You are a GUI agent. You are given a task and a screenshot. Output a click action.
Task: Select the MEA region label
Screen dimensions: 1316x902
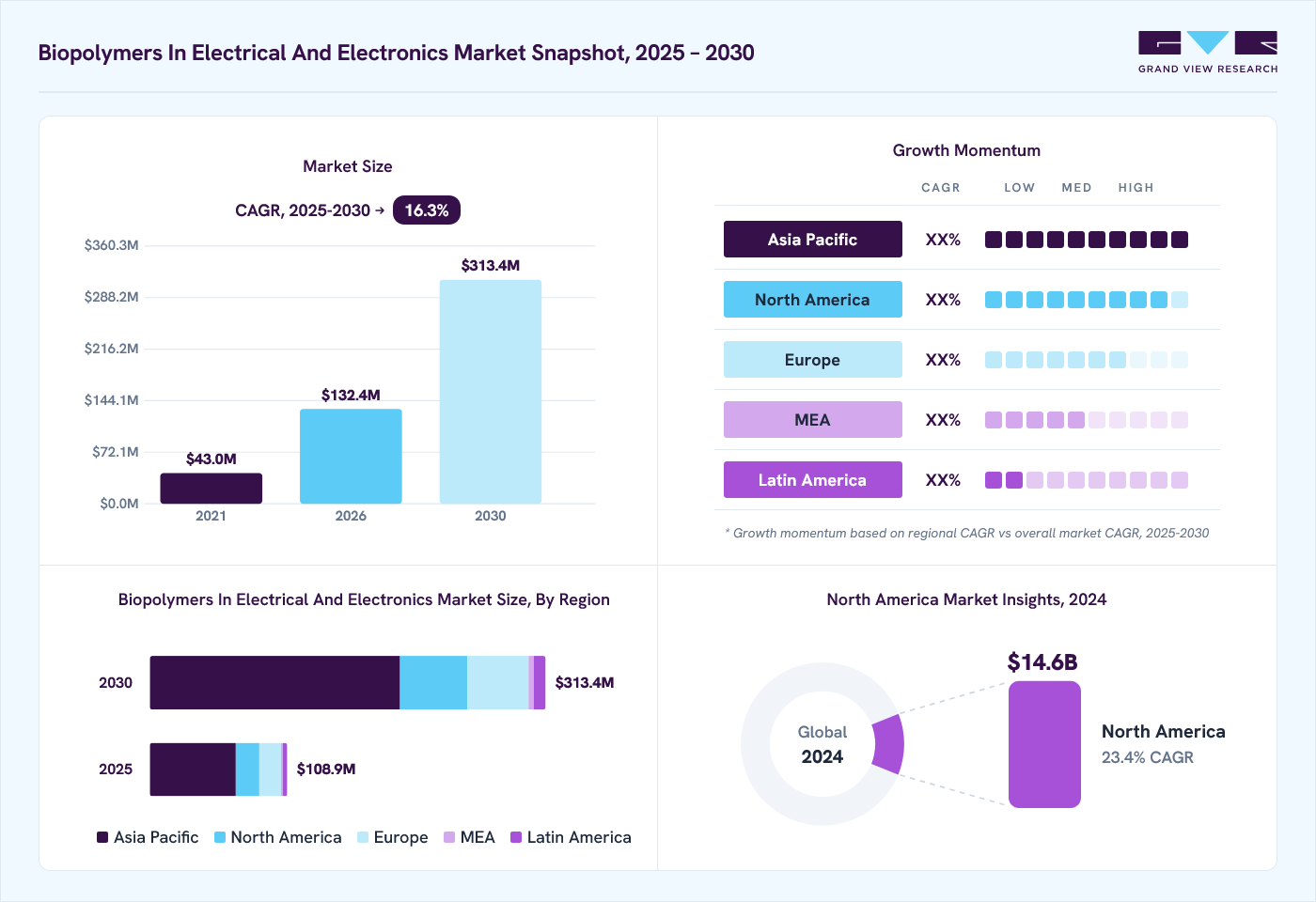point(812,420)
